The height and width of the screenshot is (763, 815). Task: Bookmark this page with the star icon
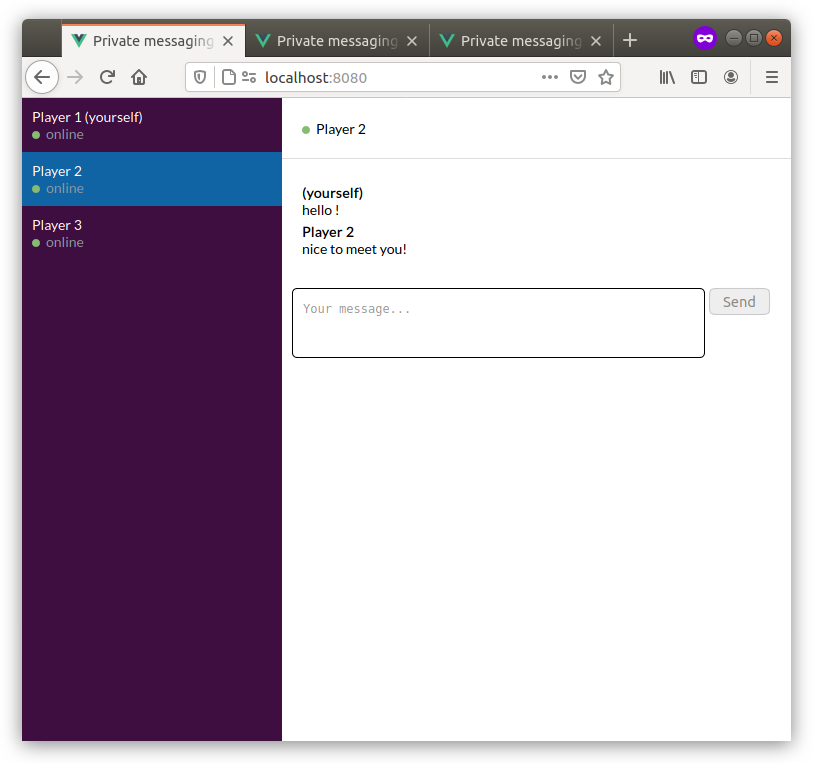tap(606, 77)
